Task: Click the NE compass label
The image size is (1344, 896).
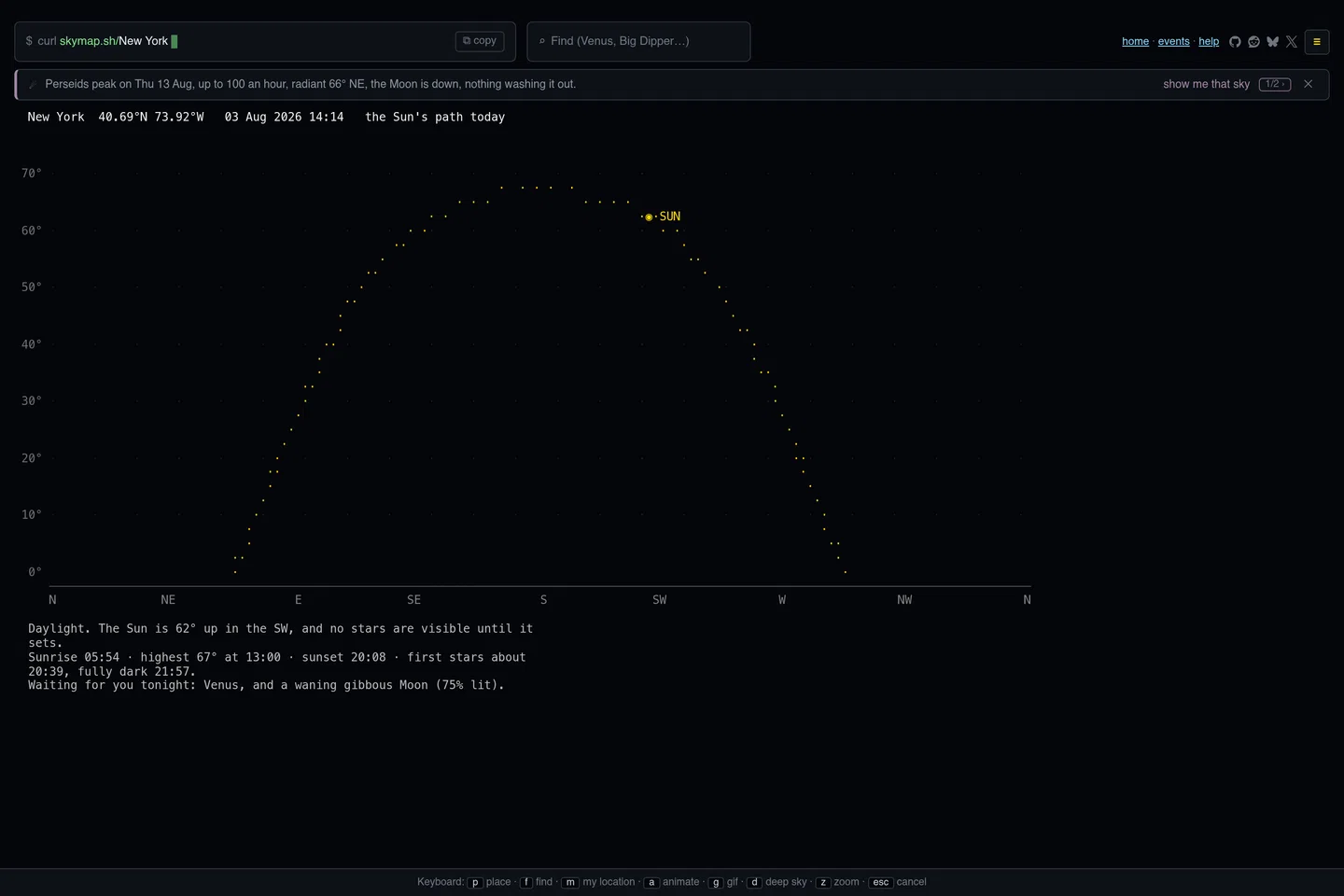Action: (x=168, y=600)
